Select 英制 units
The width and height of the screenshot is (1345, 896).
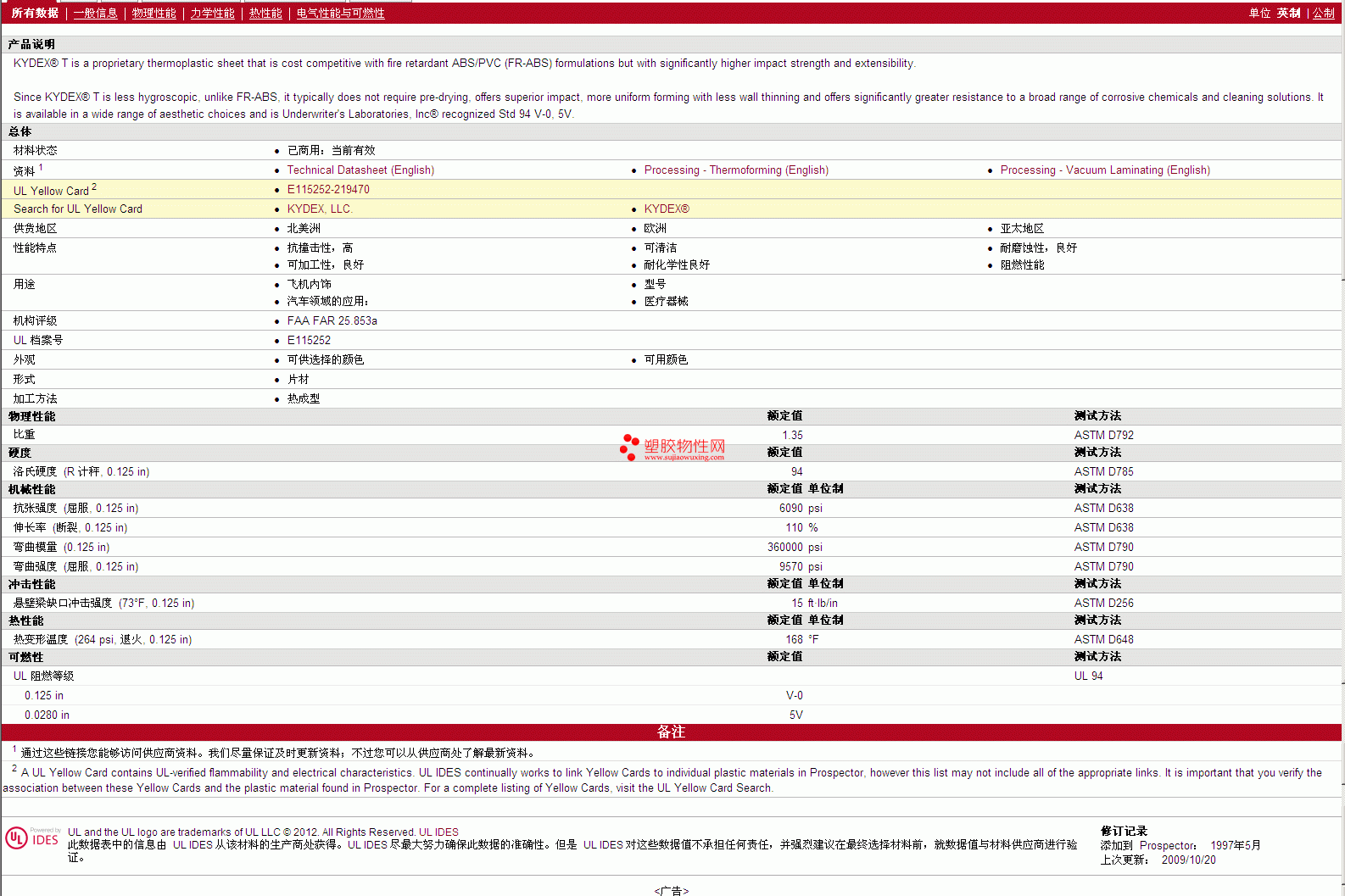click(x=1289, y=14)
